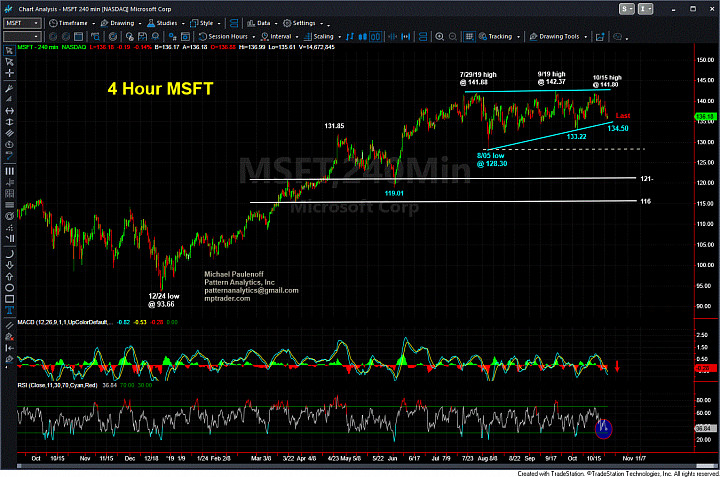Viewport: 720px width, 477px height.
Task: Open the Style menu
Action: pos(202,23)
